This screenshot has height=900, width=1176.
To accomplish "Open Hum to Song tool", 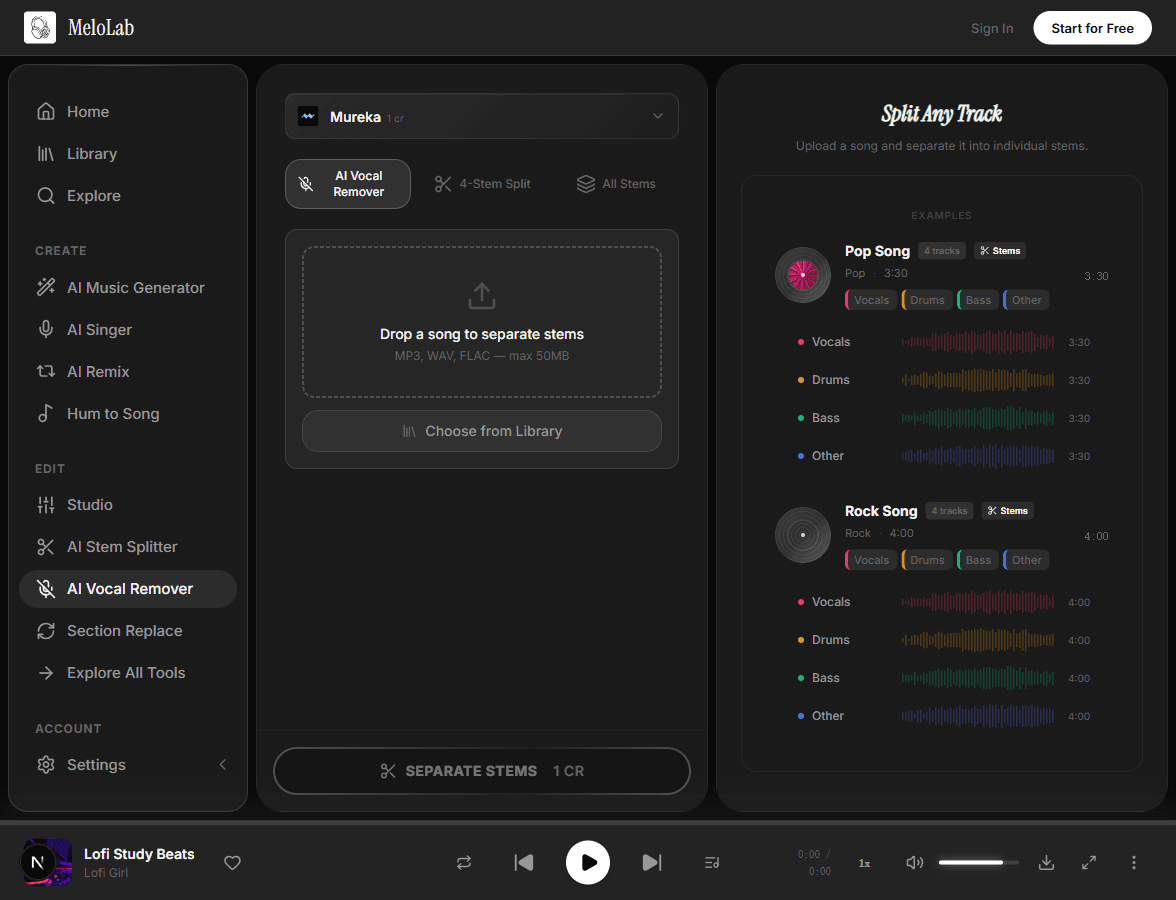I will point(128,413).
